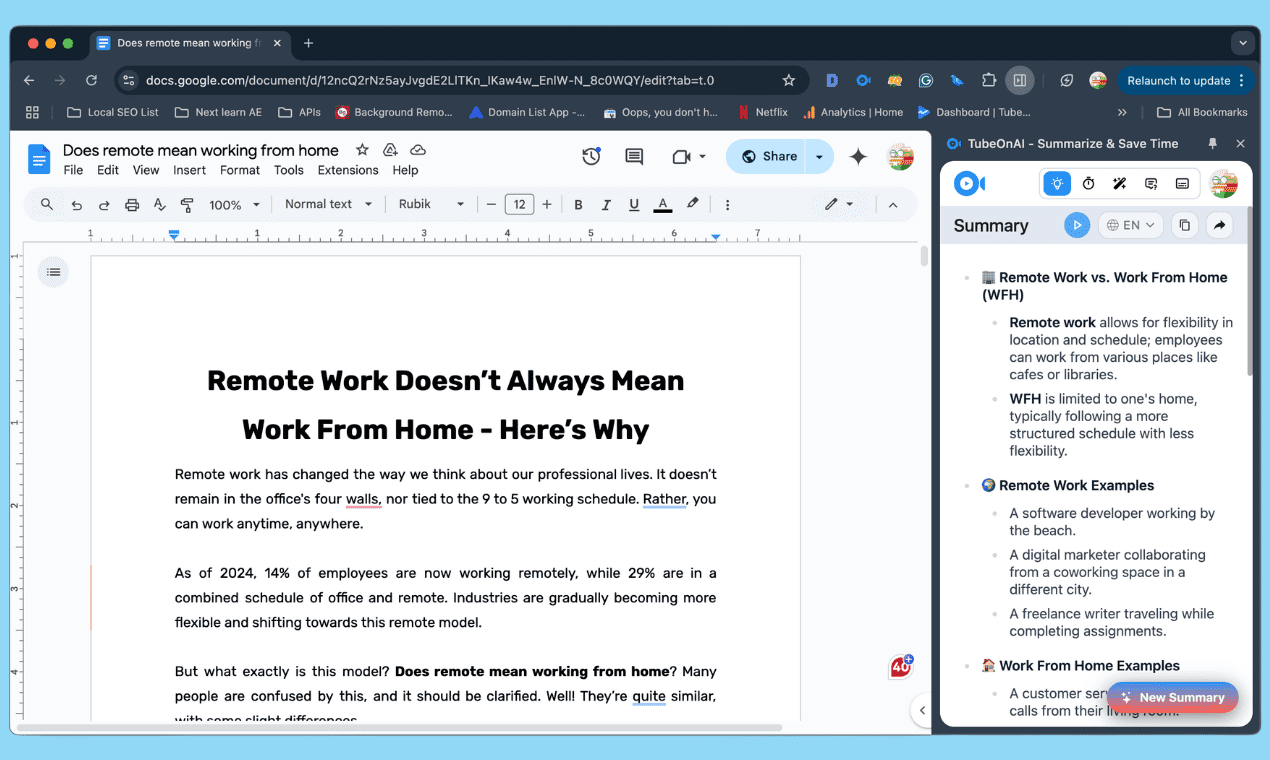Viewport: 1270px width, 760px height.
Task: Open the editing mode pencil dropdown
Action: pyautogui.click(x=839, y=204)
